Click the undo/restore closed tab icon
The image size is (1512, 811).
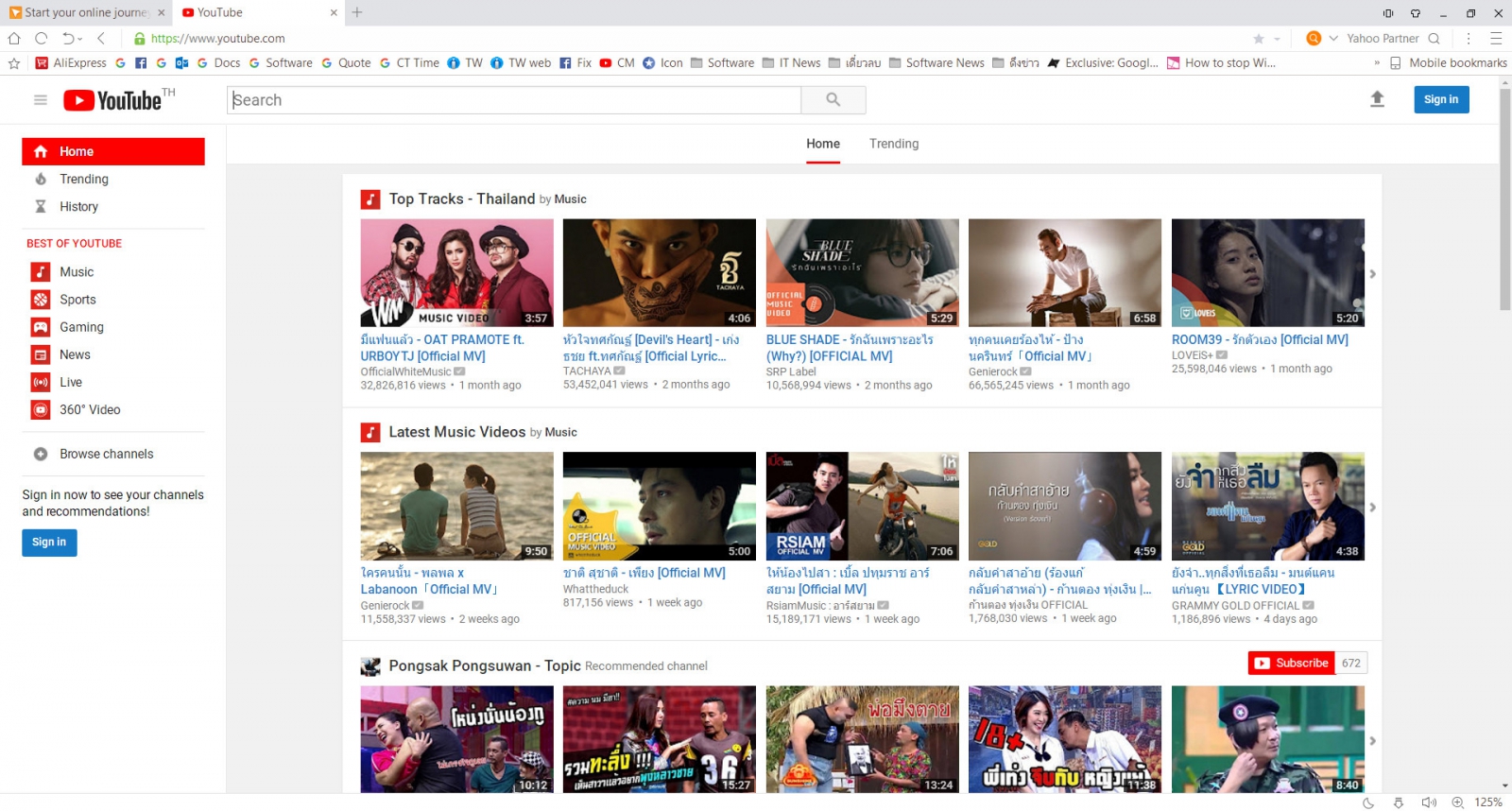pyautogui.click(x=68, y=39)
